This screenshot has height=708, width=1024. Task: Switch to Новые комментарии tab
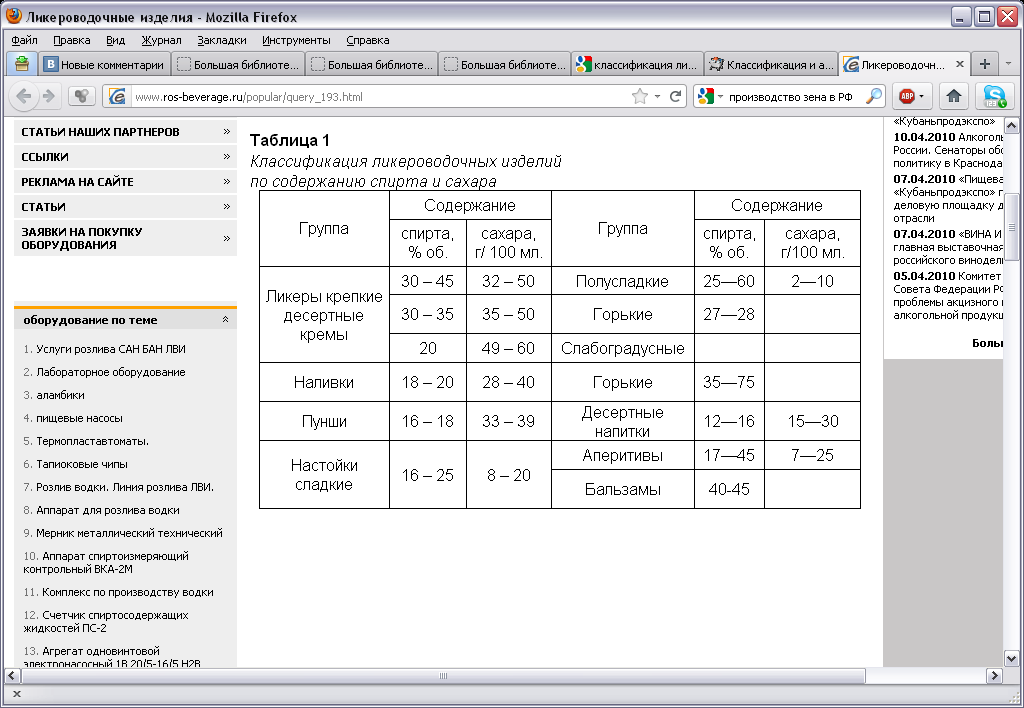(x=104, y=64)
